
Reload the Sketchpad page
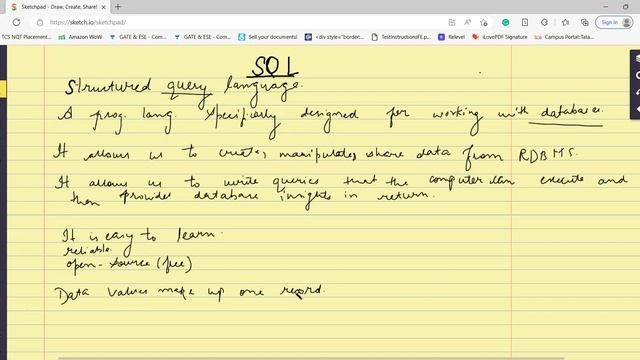click(16, 22)
